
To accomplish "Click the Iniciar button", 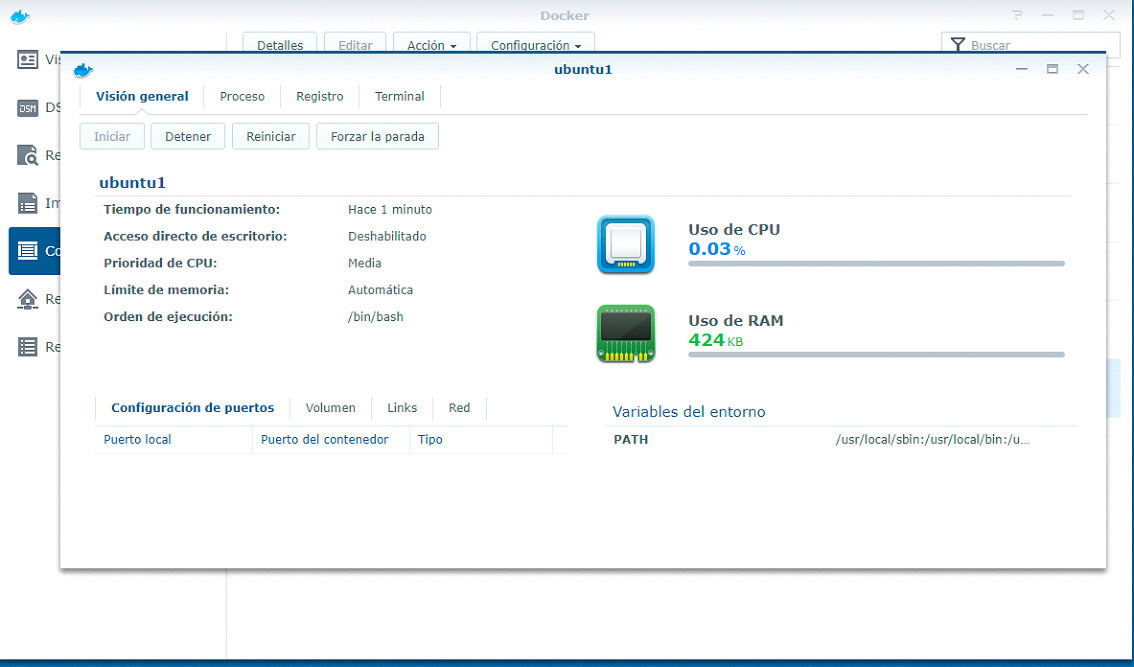I will pyautogui.click(x=112, y=136).
